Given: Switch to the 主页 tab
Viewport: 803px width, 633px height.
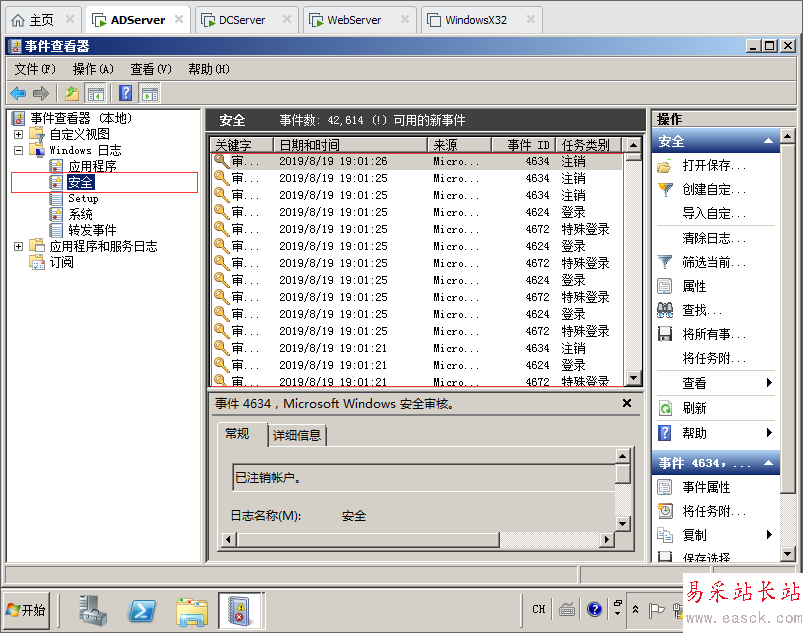Looking at the screenshot, I should [x=41, y=20].
